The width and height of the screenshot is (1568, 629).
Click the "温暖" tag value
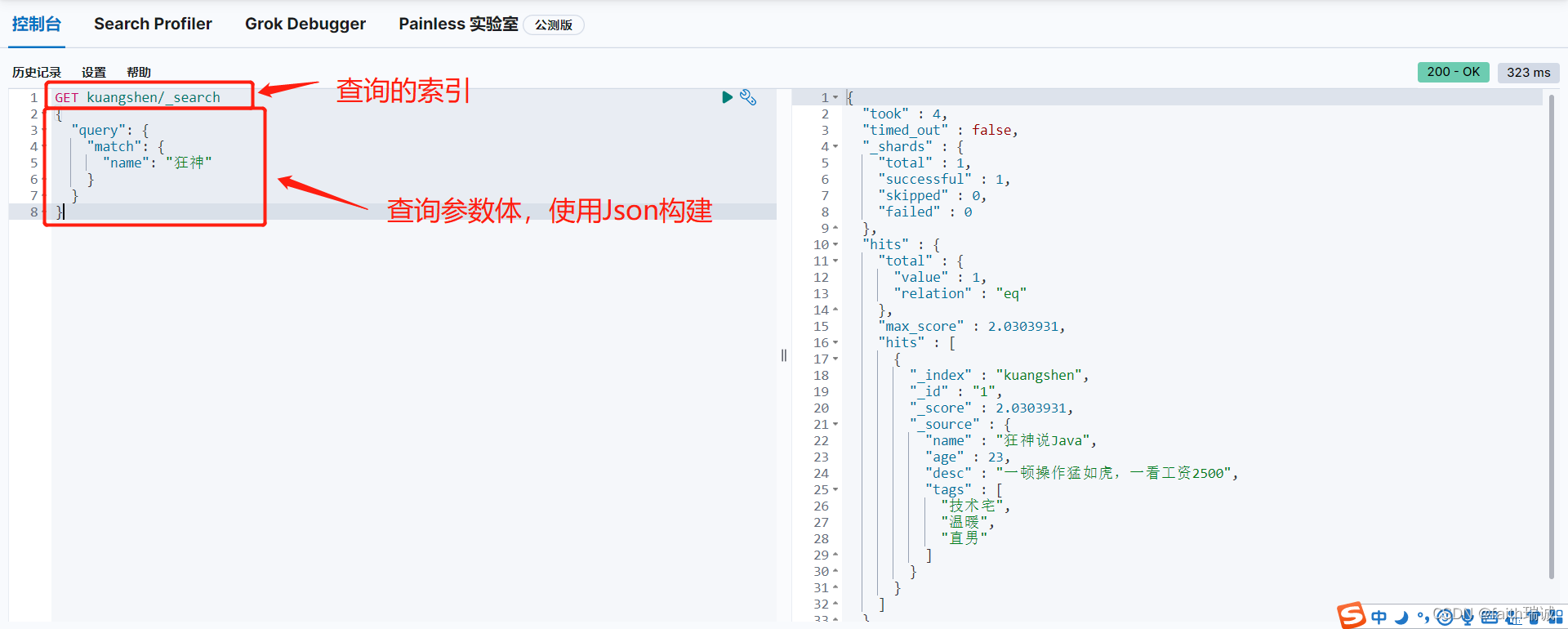tap(964, 522)
